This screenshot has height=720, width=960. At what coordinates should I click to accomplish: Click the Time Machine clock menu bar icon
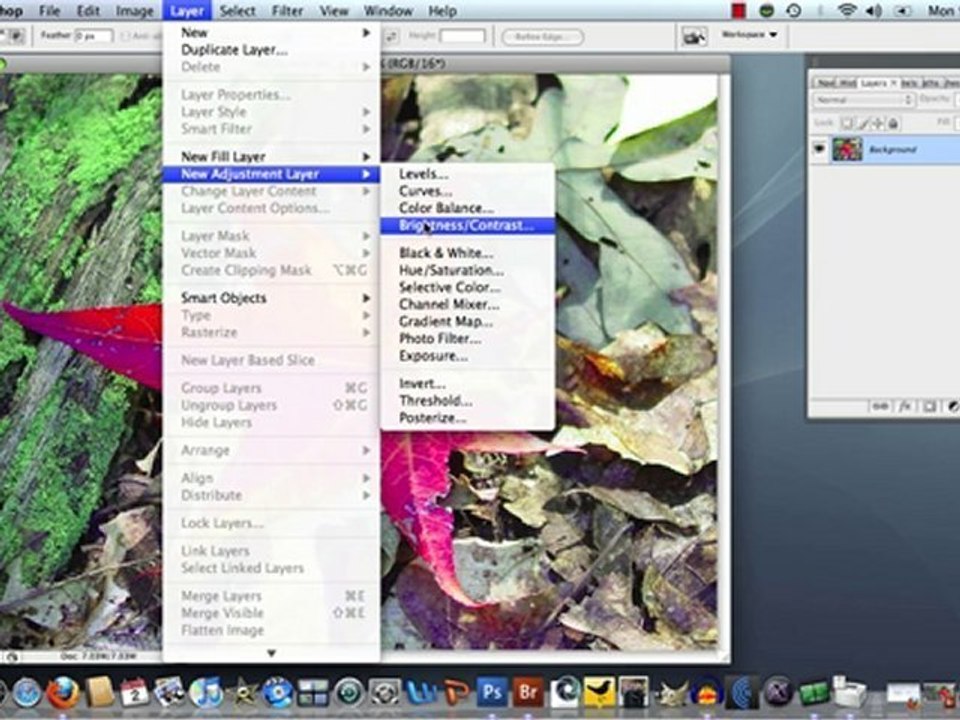(x=794, y=10)
